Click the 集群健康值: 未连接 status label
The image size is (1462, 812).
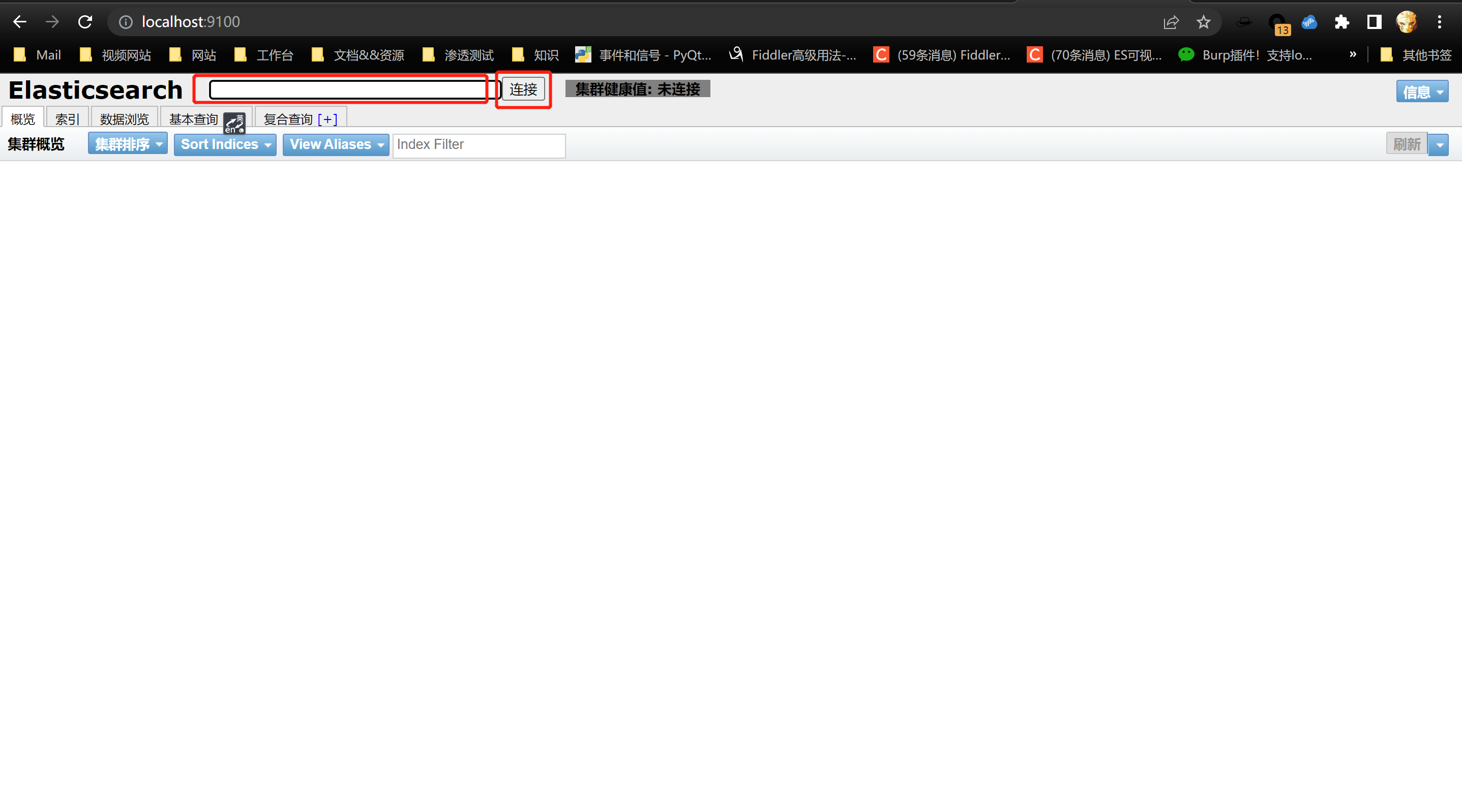637,89
